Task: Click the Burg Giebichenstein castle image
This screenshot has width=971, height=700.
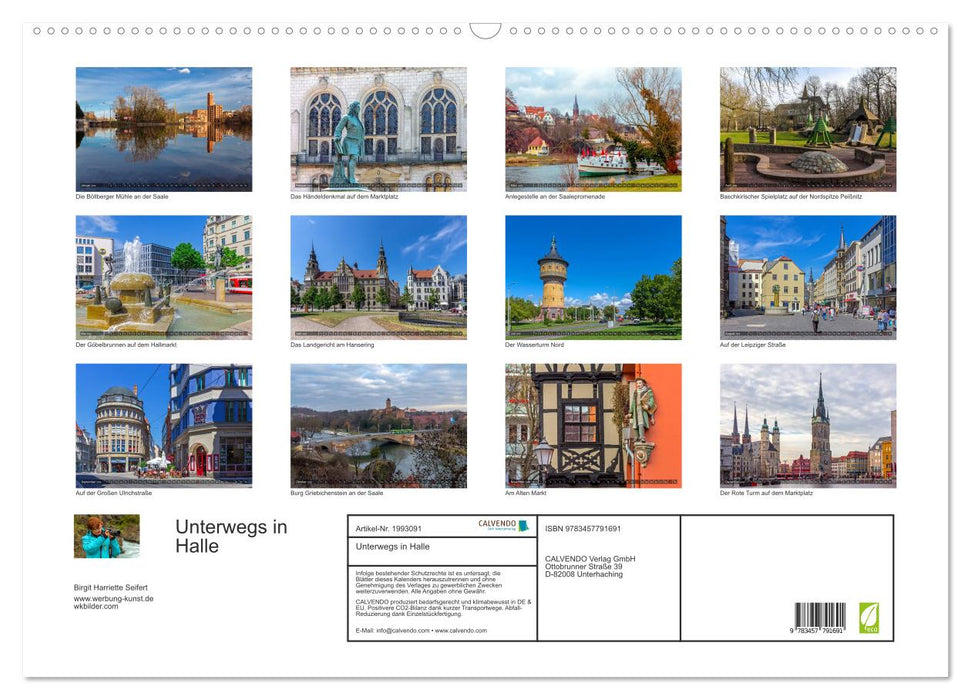Action: click(x=378, y=425)
